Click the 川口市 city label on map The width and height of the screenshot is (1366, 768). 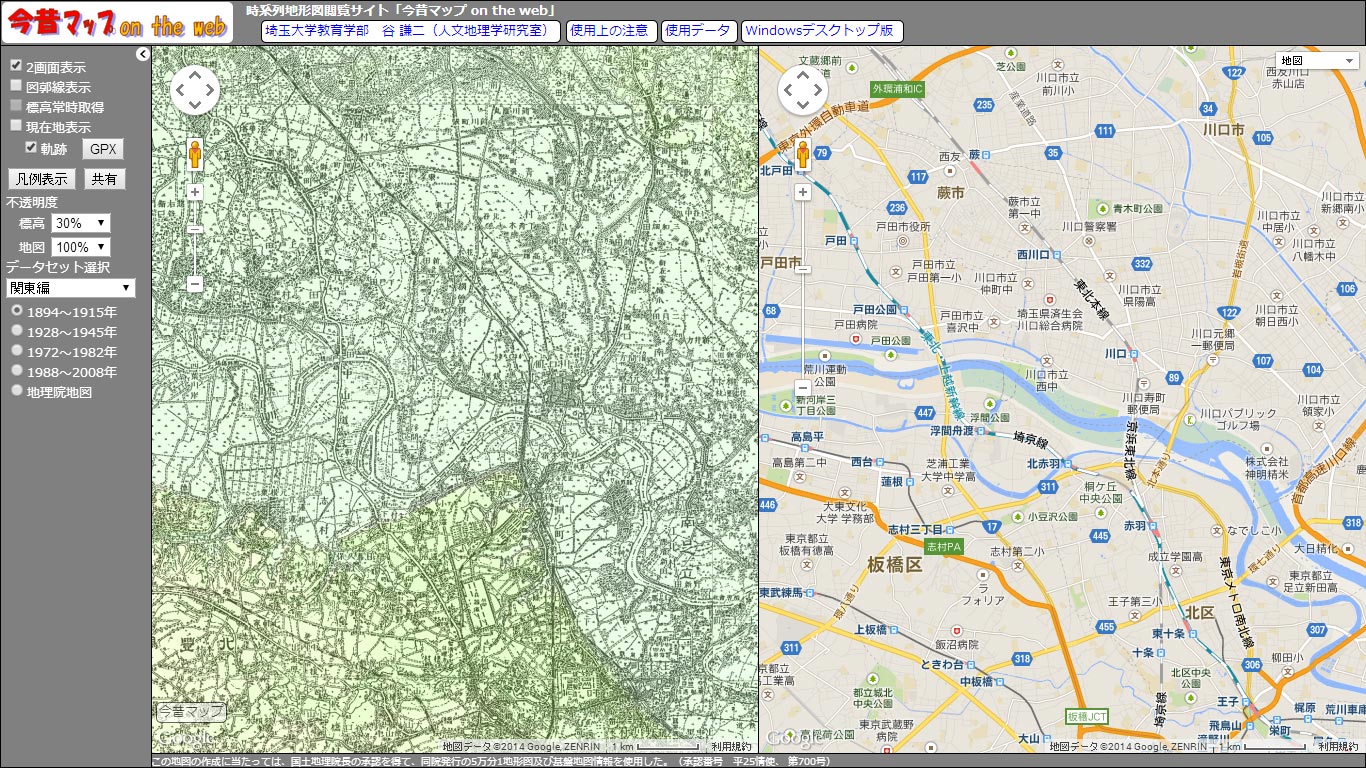(x=1223, y=130)
